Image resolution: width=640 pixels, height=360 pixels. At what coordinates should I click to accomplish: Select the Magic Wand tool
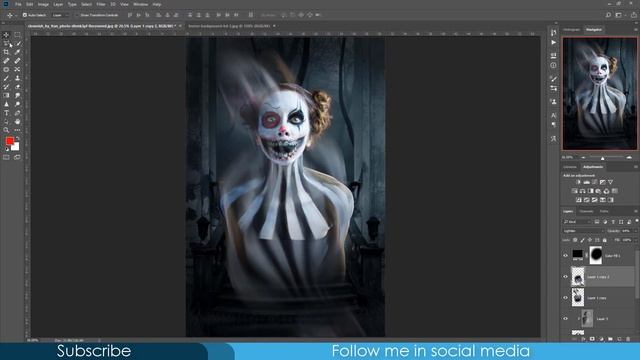pos(17,44)
